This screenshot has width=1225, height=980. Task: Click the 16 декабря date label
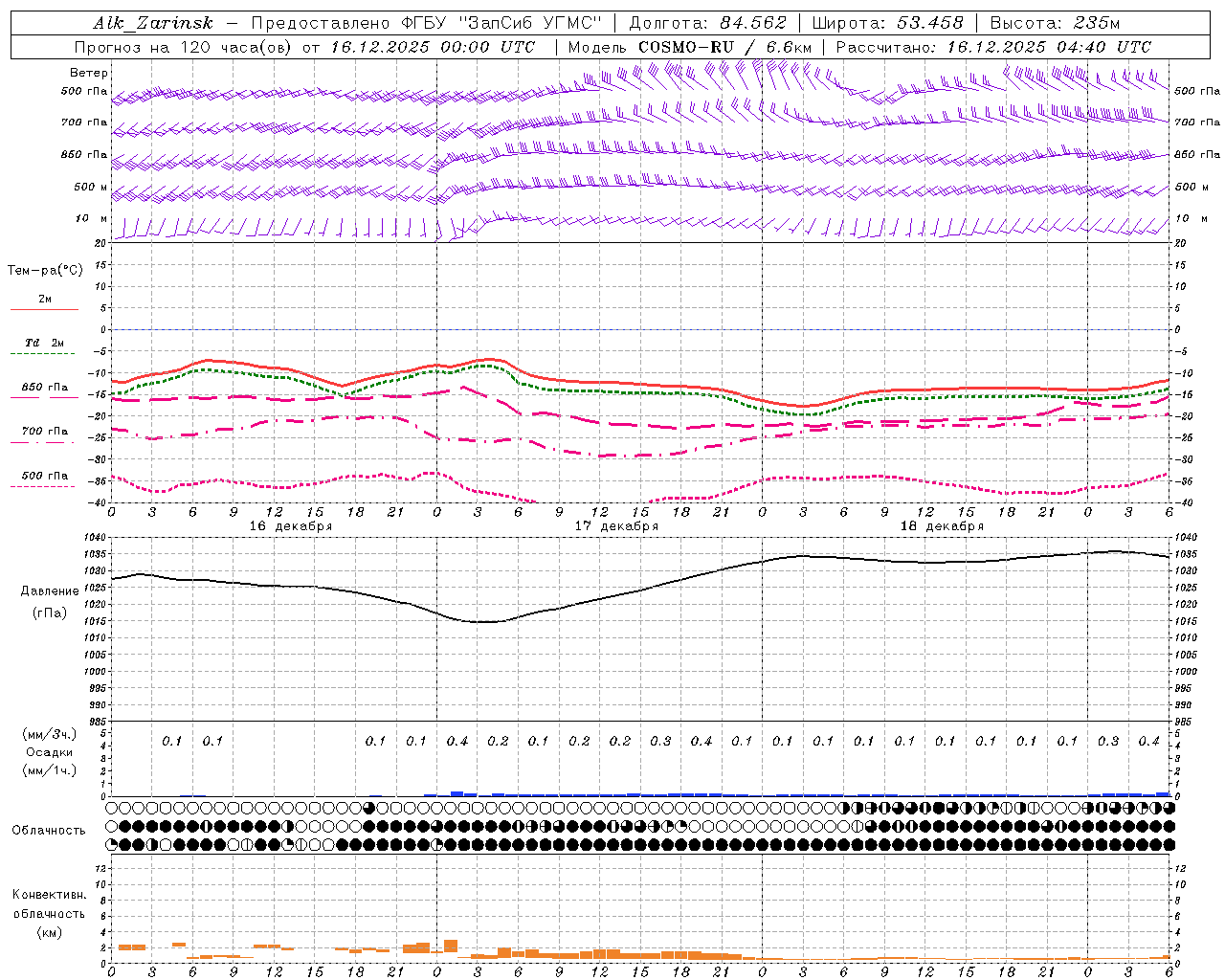point(291,526)
